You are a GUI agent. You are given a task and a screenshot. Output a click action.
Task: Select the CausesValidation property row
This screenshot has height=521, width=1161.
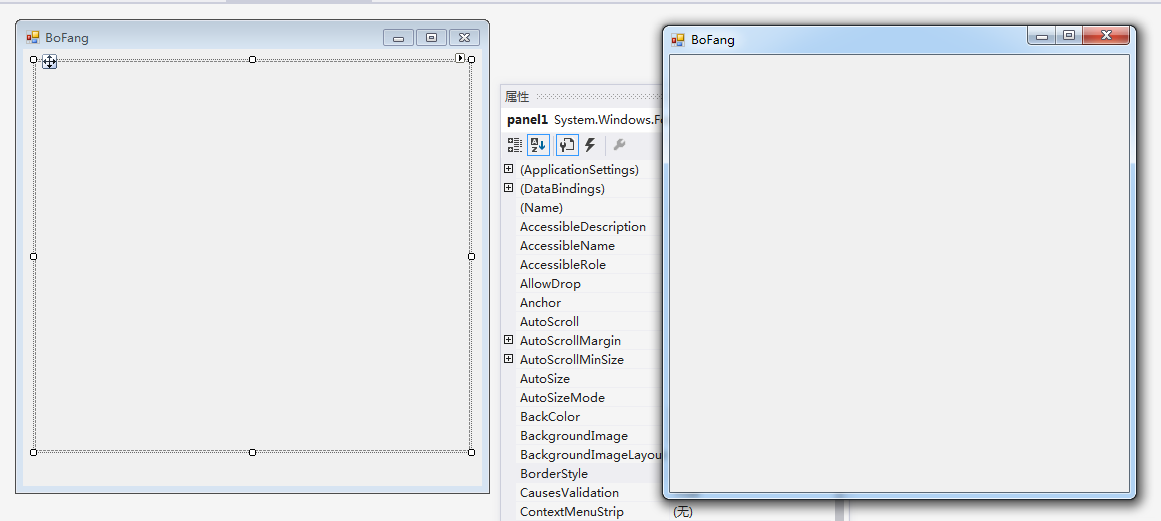(589, 493)
